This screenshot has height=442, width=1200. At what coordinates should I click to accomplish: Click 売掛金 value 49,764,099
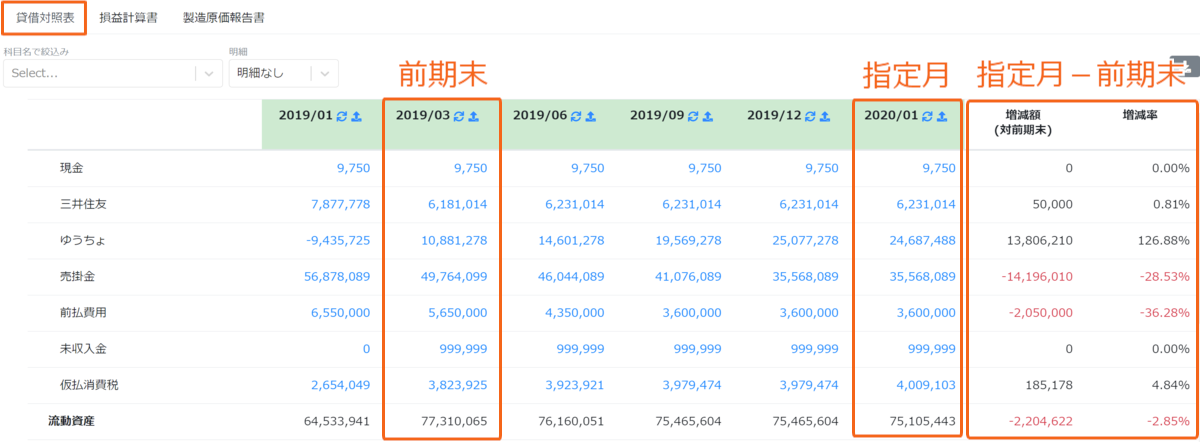pyautogui.click(x=455, y=277)
